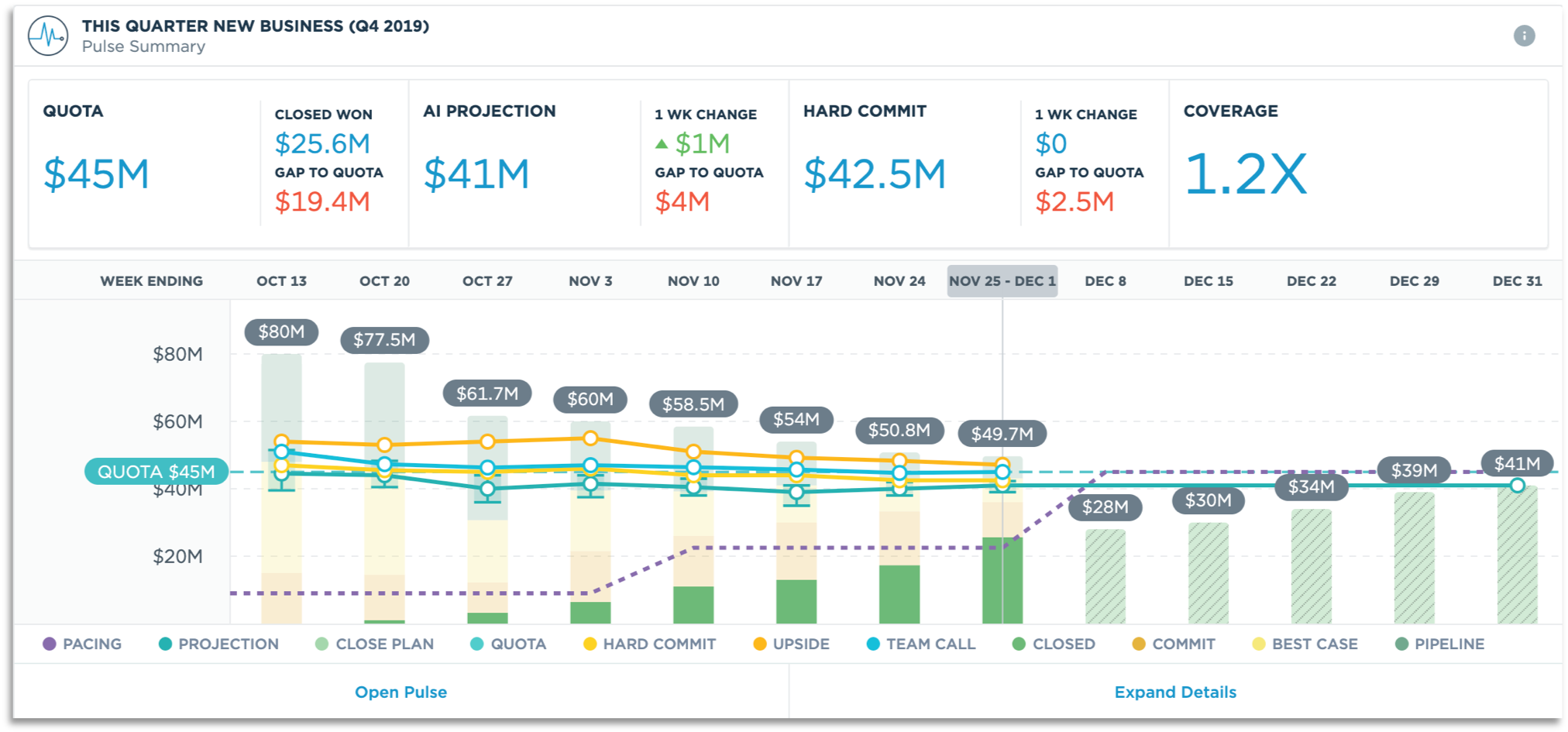
Task: Click the Commit legend item
Action: click(1174, 644)
